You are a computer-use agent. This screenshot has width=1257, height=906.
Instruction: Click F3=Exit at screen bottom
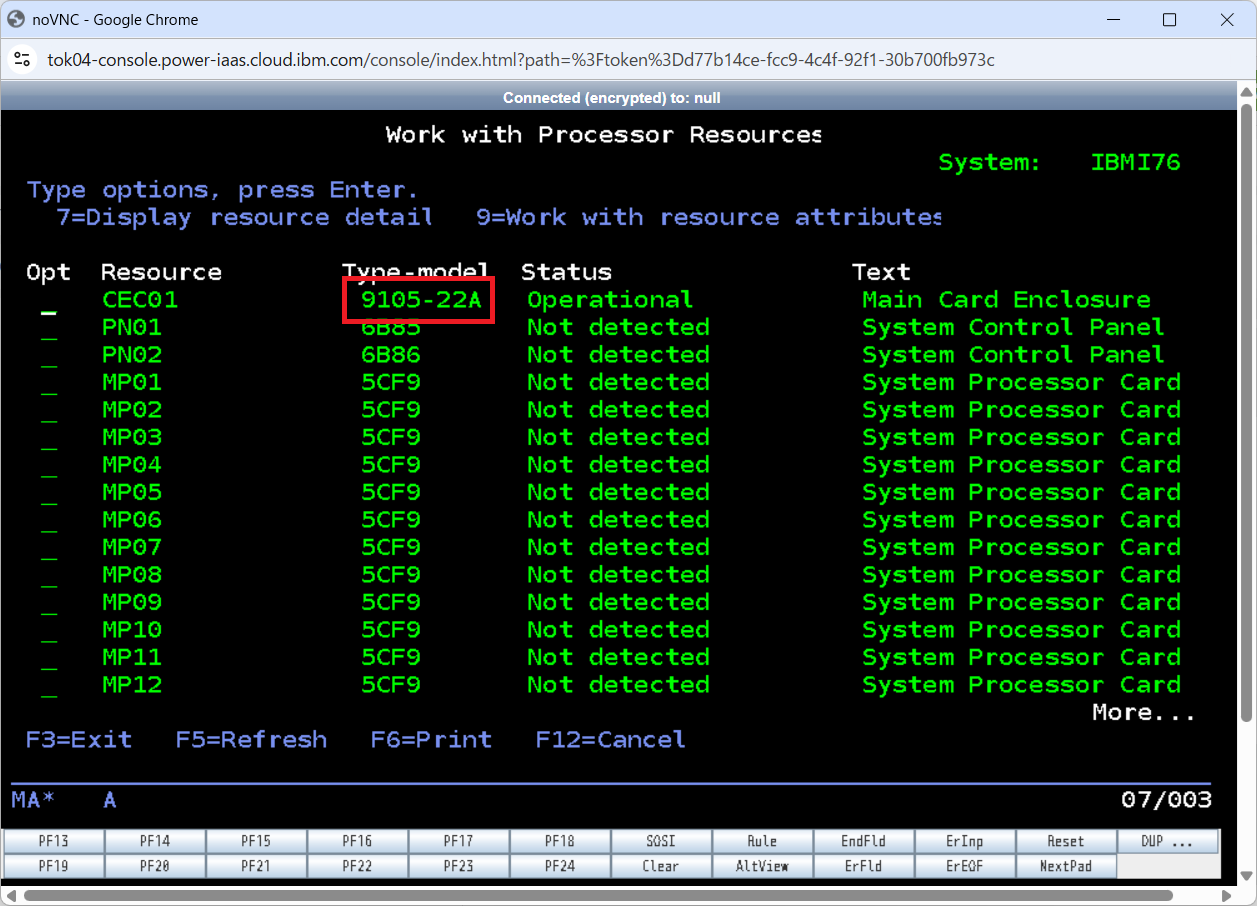[x=79, y=740]
